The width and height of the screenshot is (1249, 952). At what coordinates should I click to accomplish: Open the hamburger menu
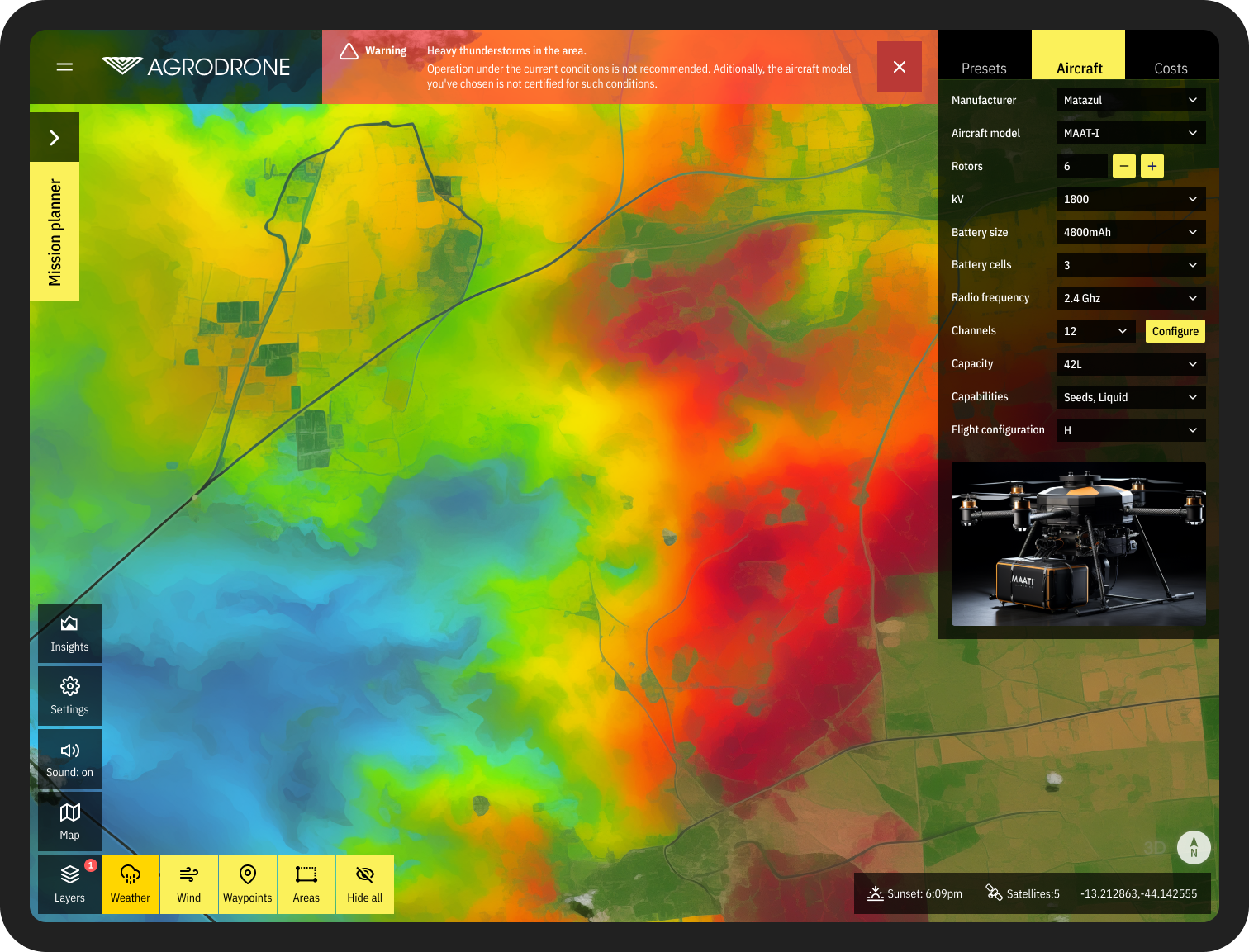point(64,67)
